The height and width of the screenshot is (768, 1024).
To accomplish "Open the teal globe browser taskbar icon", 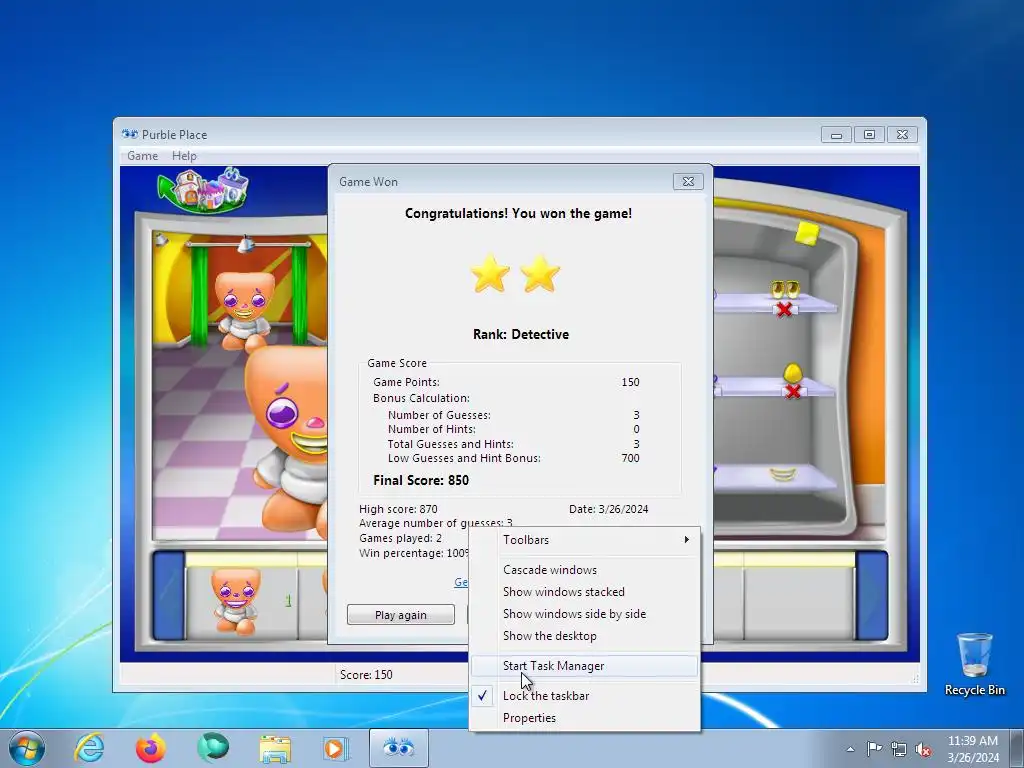I will pyautogui.click(x=213, y=748).
